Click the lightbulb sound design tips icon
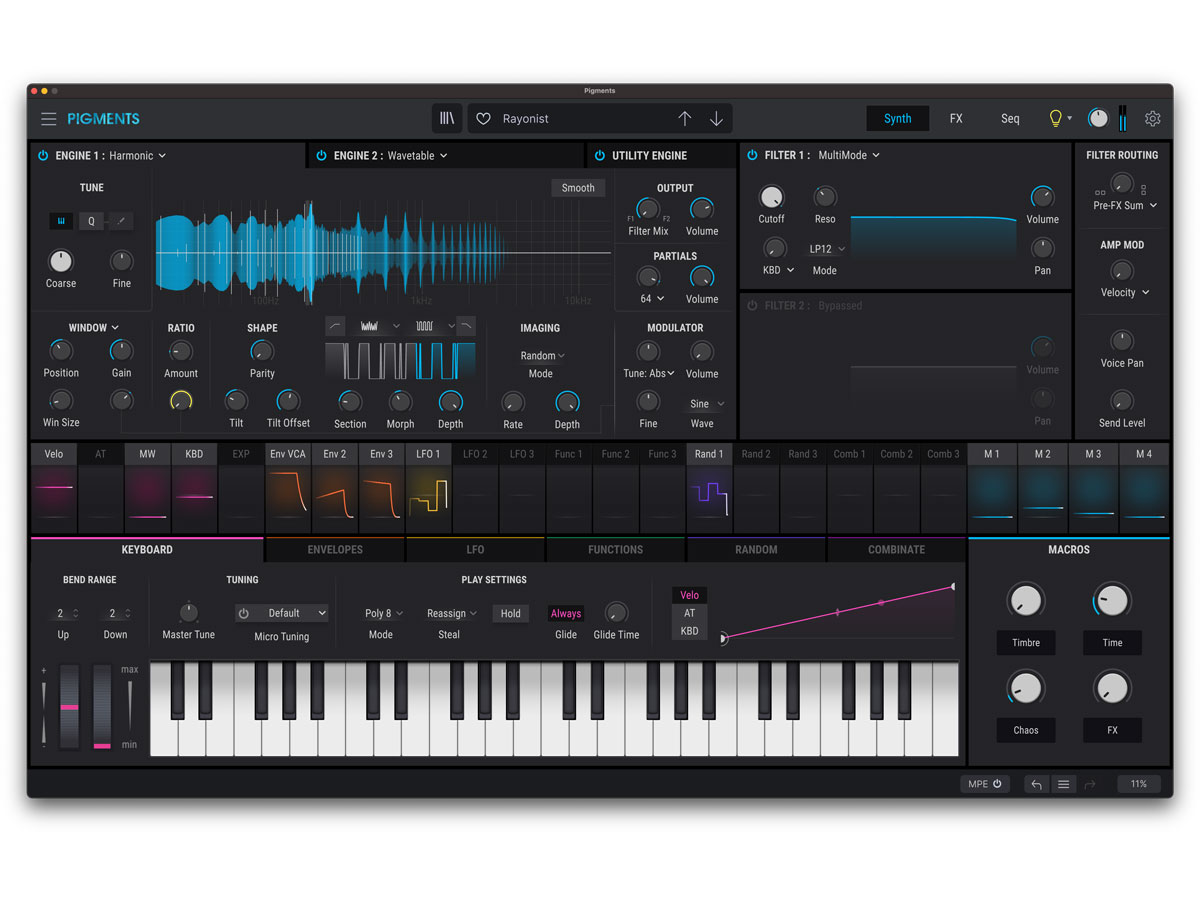This screenshot has width=1200, height=900. 1055,118
